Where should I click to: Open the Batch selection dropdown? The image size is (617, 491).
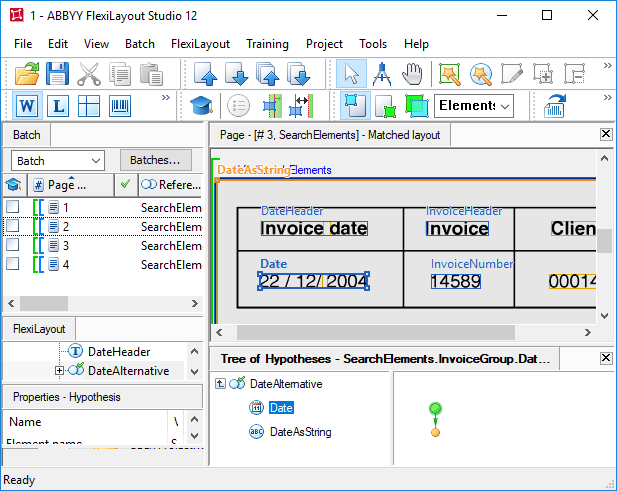click(58, 161)
